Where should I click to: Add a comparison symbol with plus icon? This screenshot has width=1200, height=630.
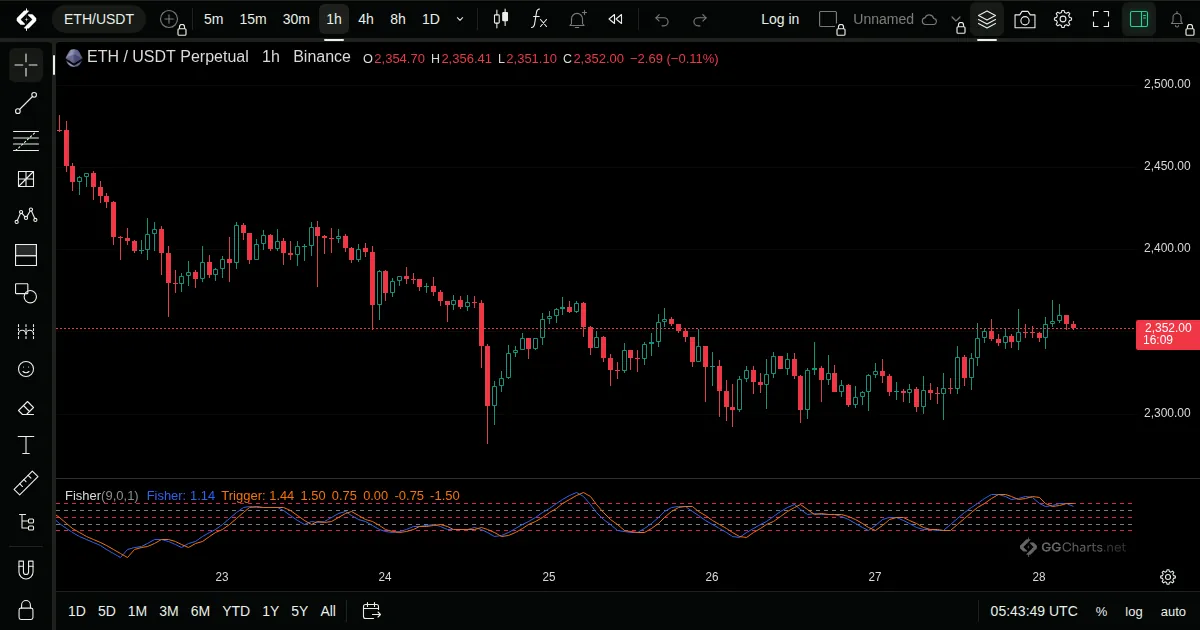(170, 19)
